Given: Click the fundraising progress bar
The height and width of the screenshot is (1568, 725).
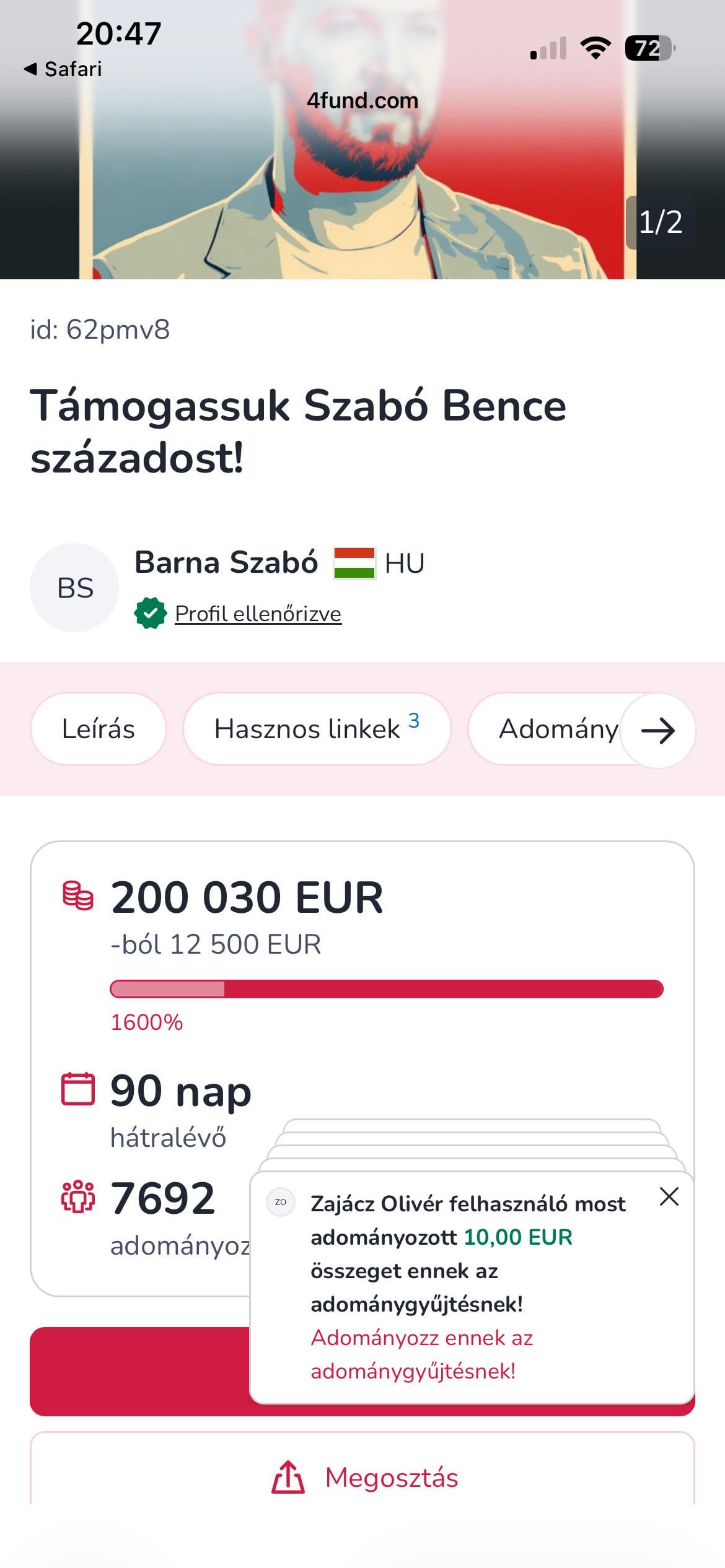Looking at the screenshot, I should pos(387,989).
